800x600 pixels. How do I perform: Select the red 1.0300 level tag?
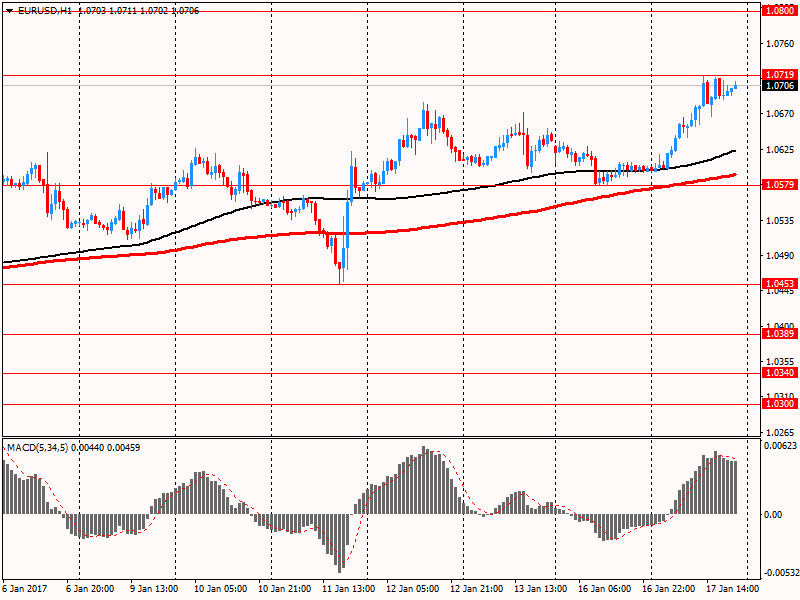[x=779, y=404]
